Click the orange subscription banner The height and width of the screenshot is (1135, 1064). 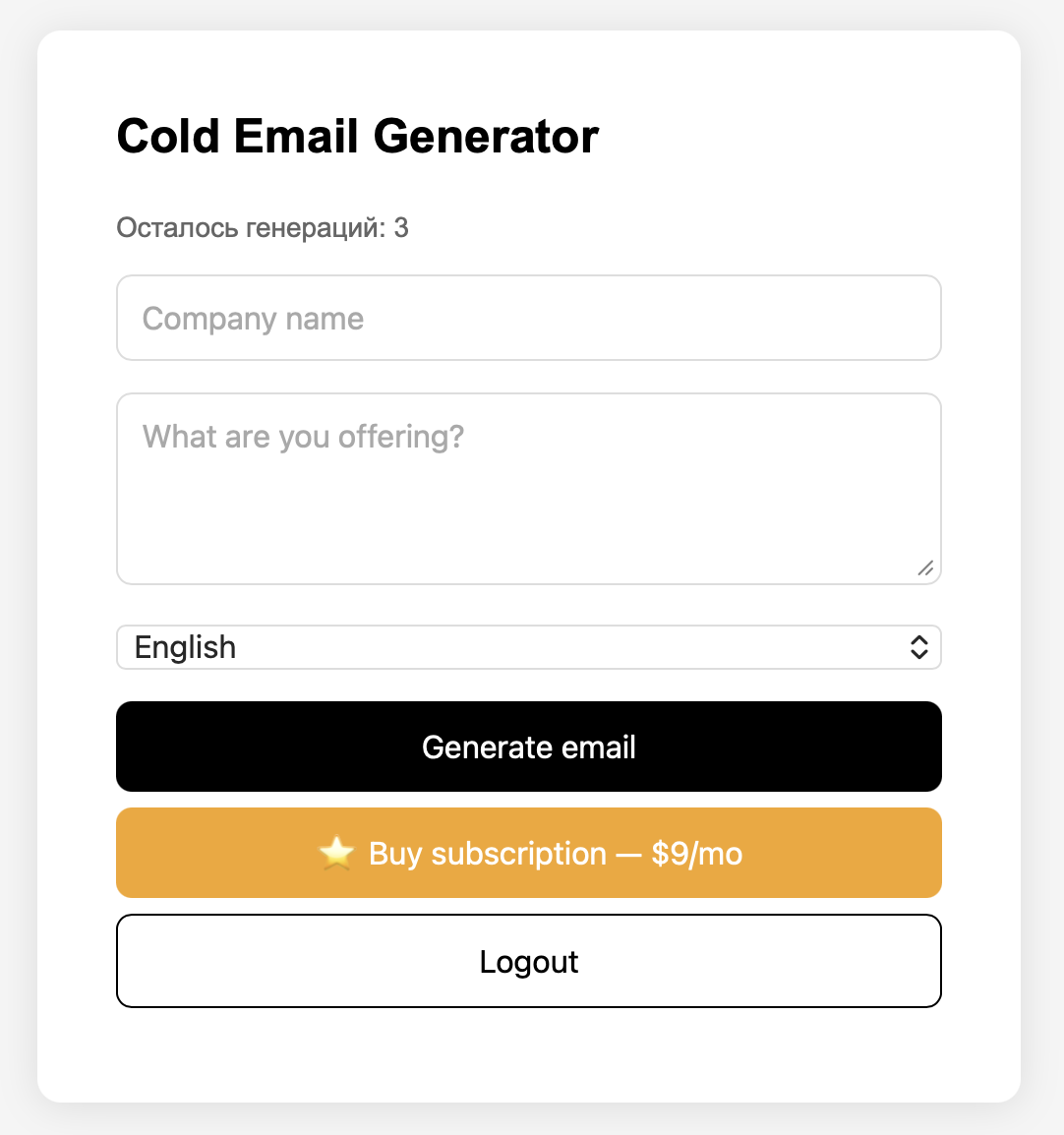(529, 852)
